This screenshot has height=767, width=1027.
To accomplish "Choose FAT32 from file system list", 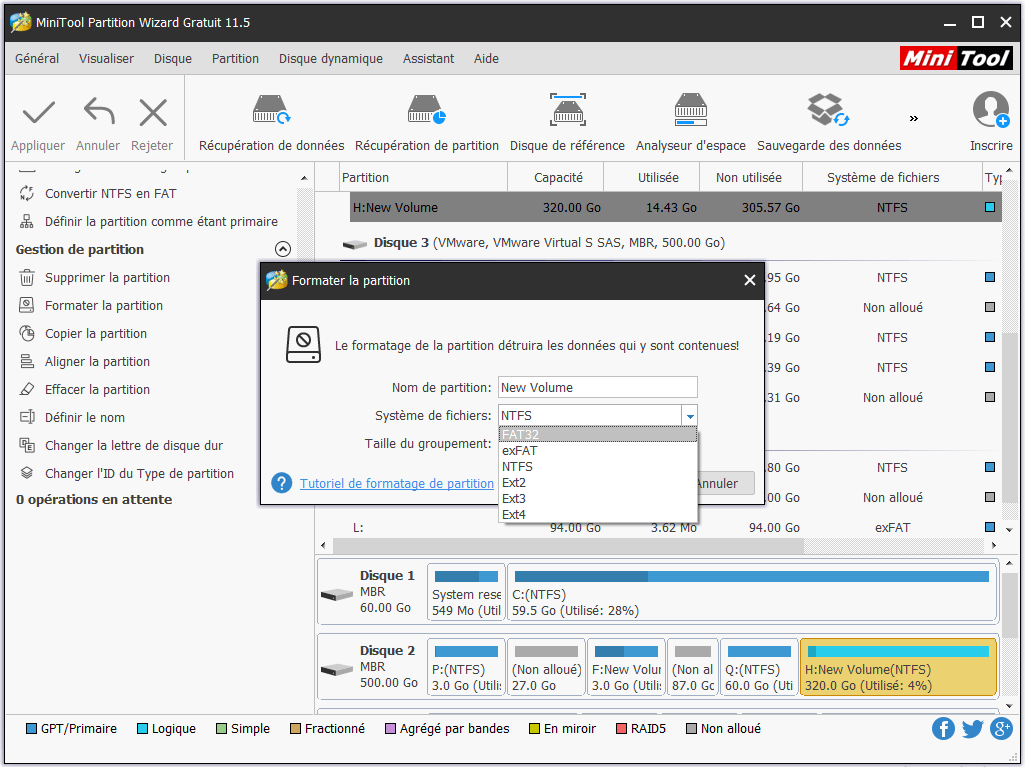I will (597, 434).
